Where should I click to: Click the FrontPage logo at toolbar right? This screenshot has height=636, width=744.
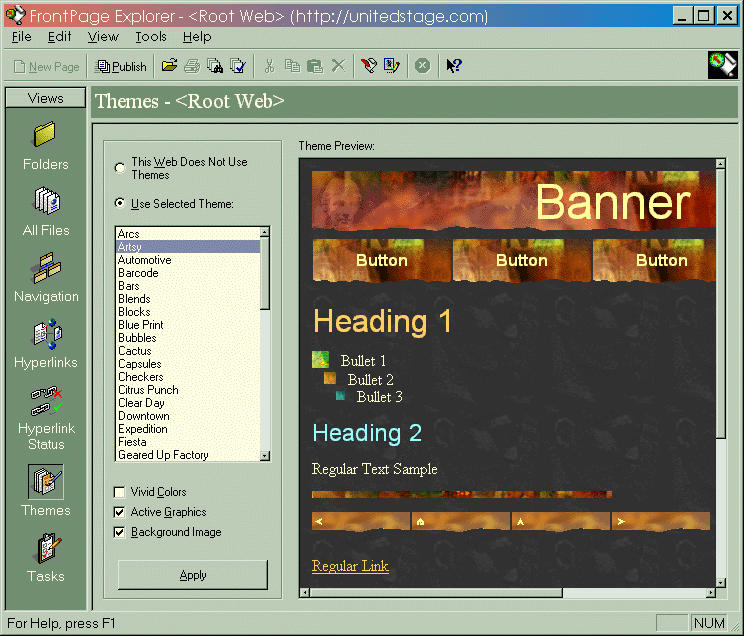[723, 65]
